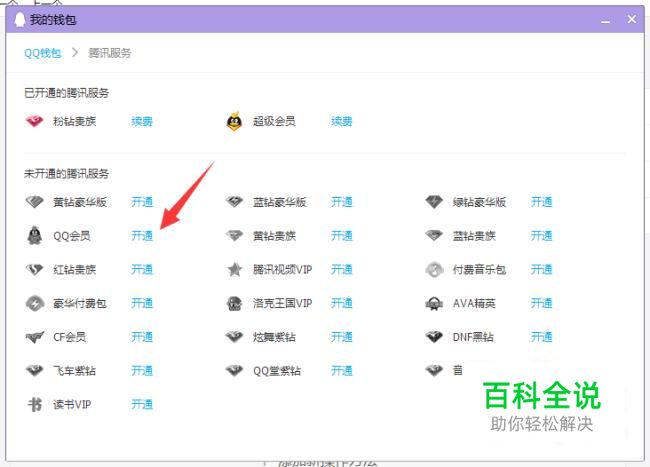Click the 已开通的腾讯服务 section heading

coord(66,93)
